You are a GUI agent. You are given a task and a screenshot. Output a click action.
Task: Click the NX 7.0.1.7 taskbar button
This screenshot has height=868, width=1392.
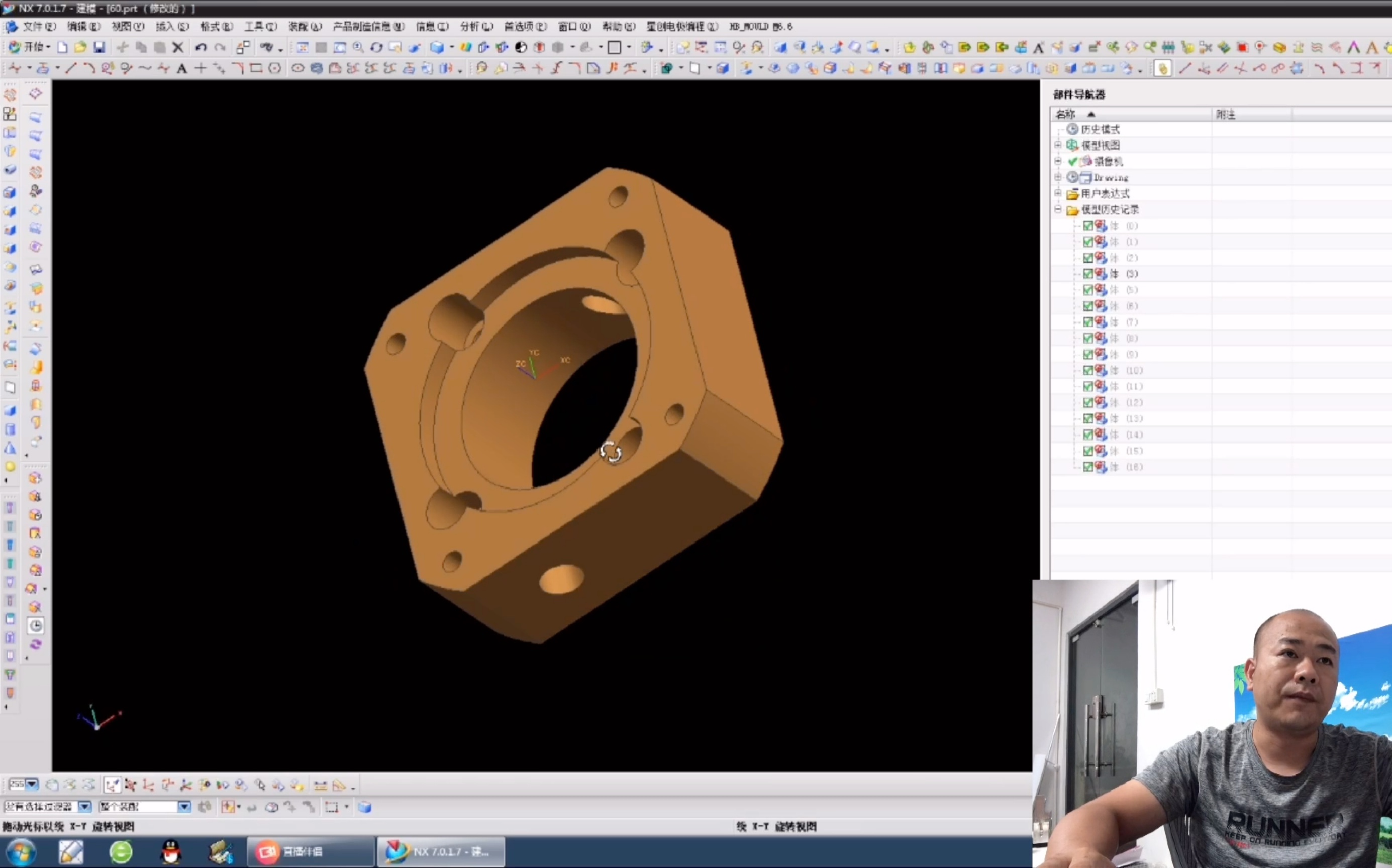441,851
